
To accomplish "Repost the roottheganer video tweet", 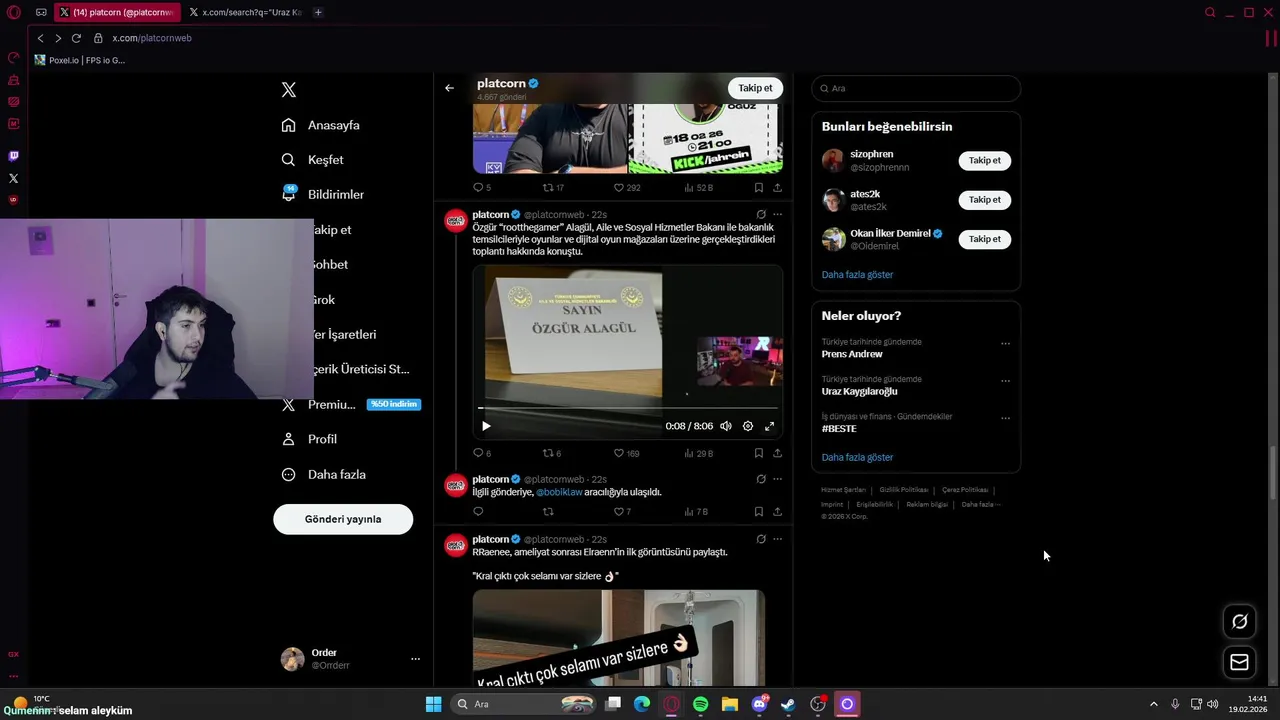I will click(x=552, y=453).
